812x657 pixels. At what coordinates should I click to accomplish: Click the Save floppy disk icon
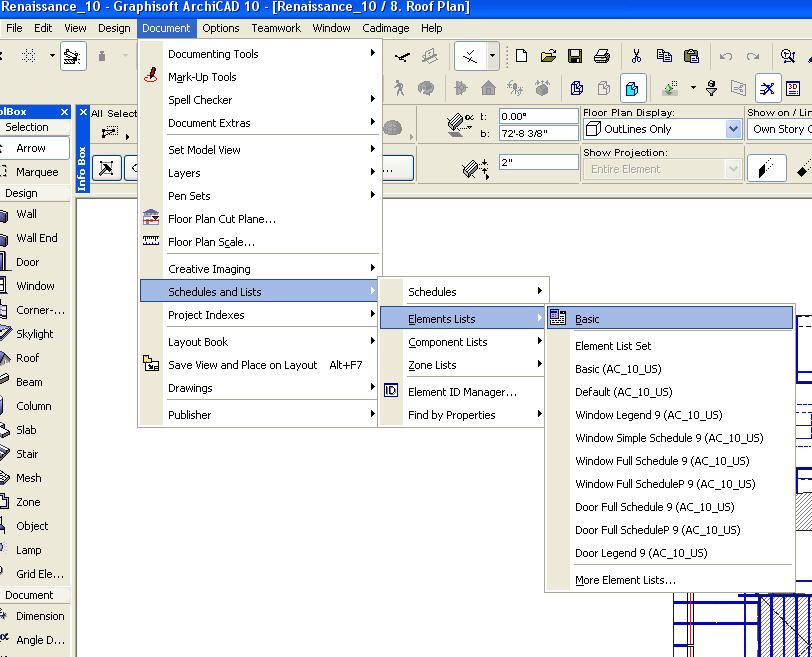[575, 57]
